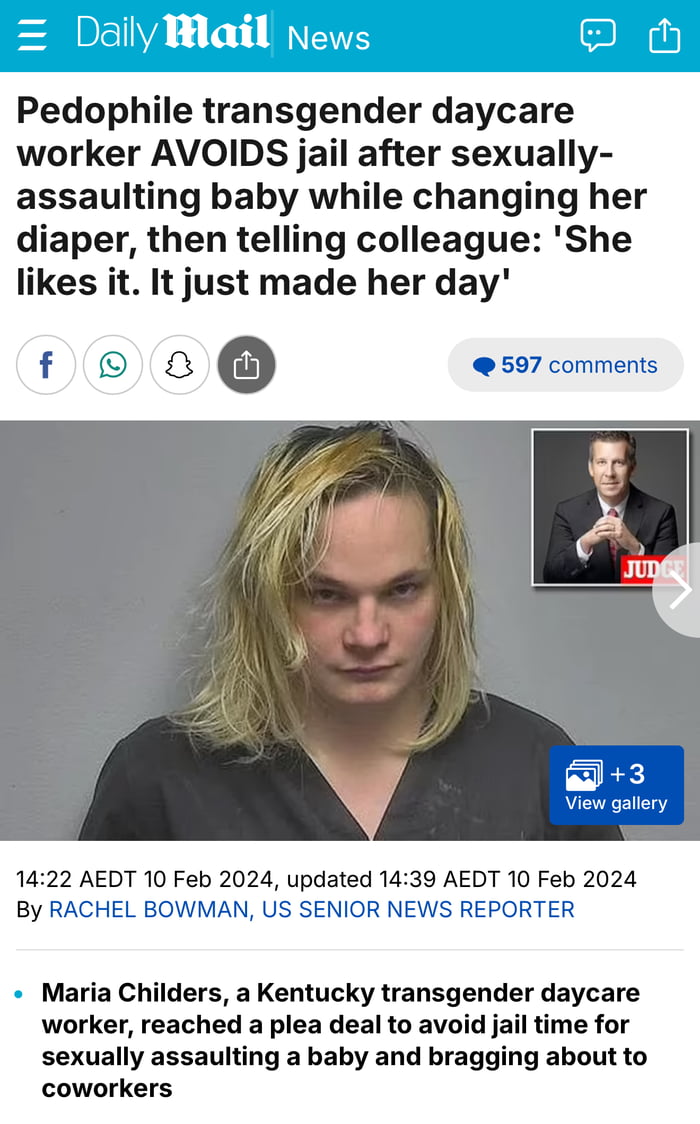
Task: Share the article on Facebook
Action: pos(46,365)
